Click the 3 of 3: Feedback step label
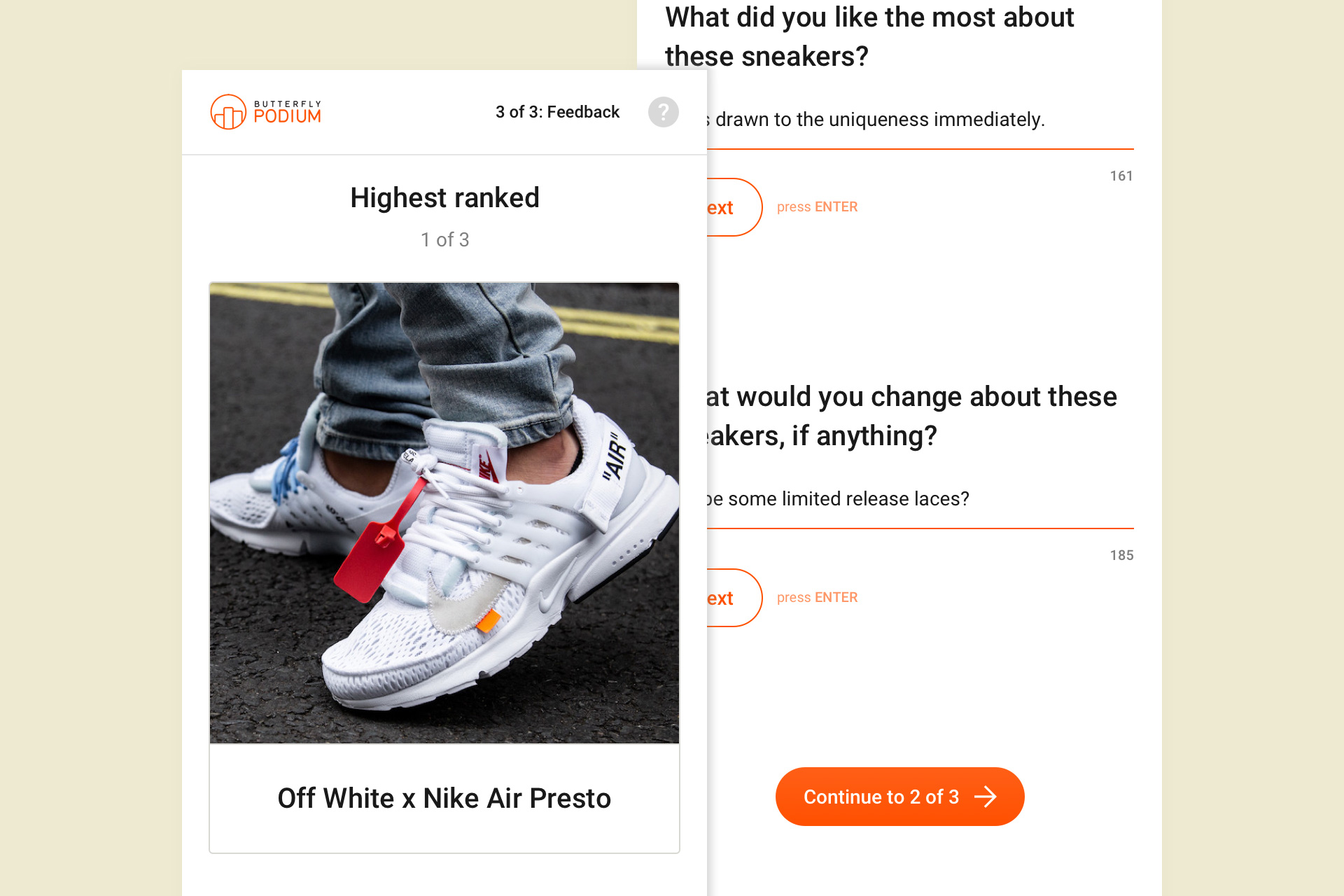Image resolution: width=1344 pixels, height=896 pixels. (557, 112)
